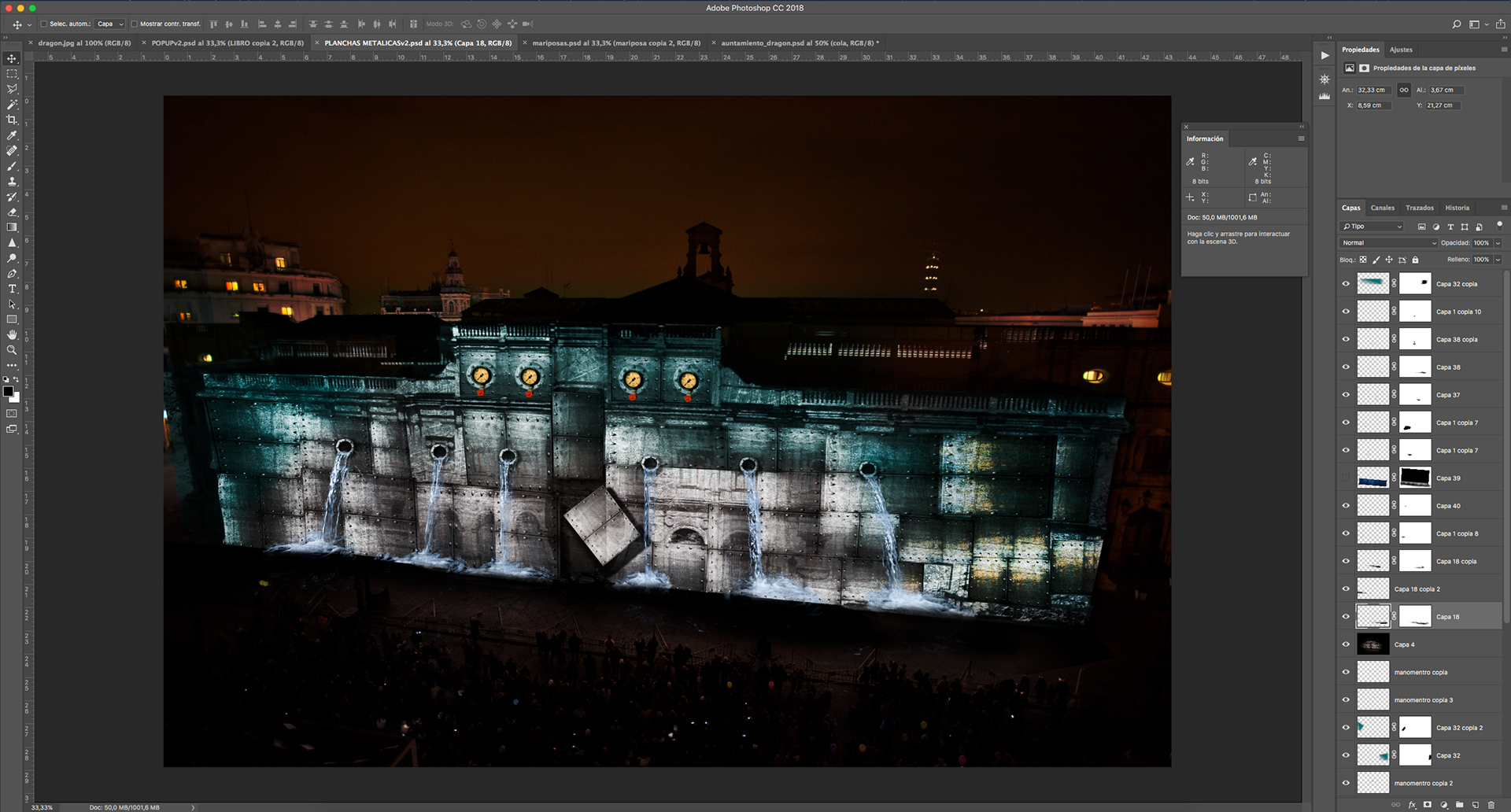Click the search magnifier in the options bar
Image resolution: width=1511 pixels, height=812 pixels.
pyautogui.click(x=1457, y=24)
